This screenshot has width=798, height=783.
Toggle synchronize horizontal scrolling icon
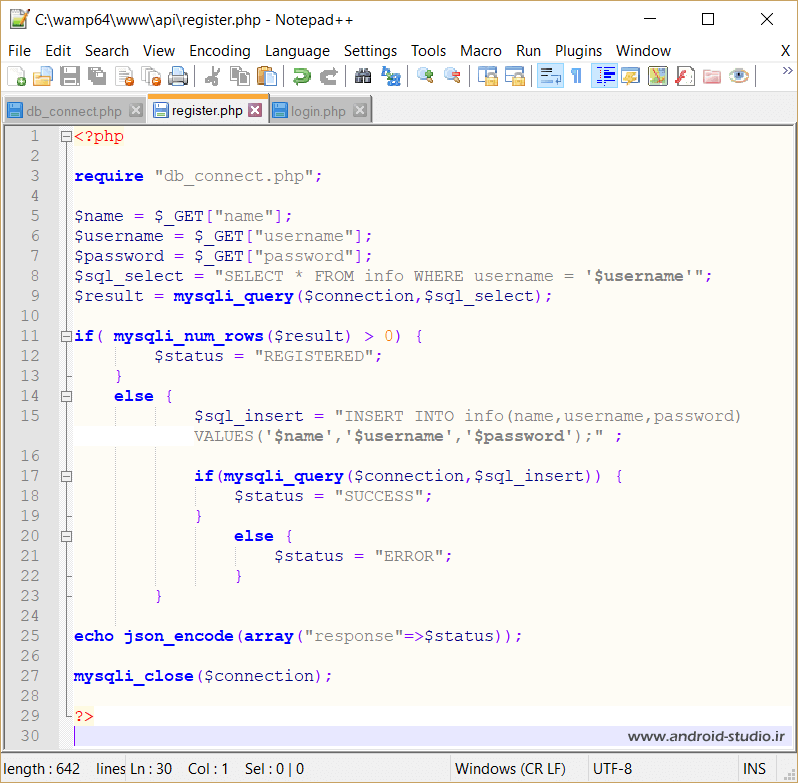pyautogui.click(x=514, y=76)
